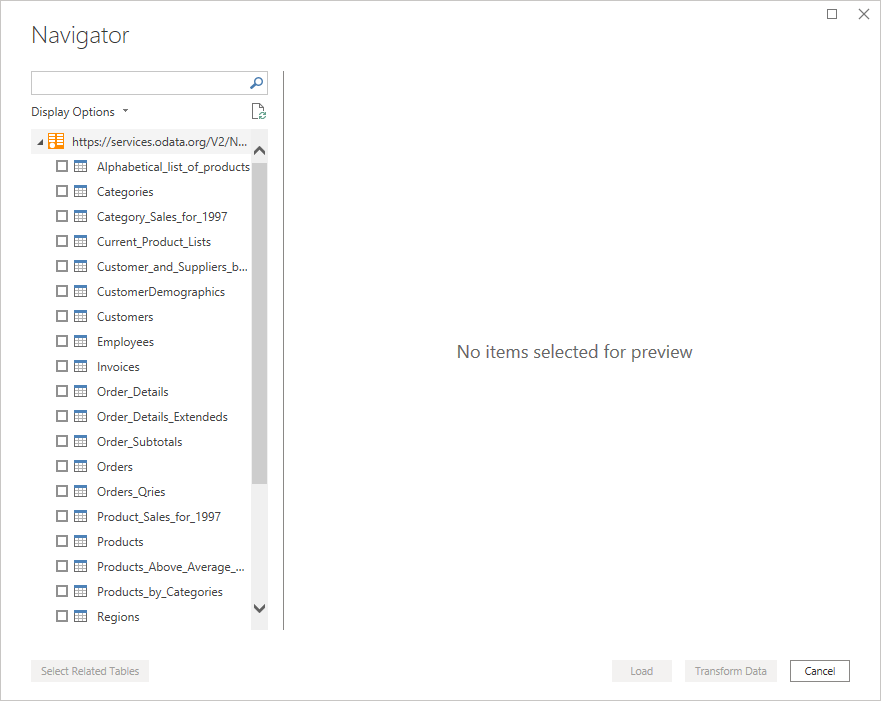Click table icon beside Products
The image size is (881, 701).
pos(81,541)
